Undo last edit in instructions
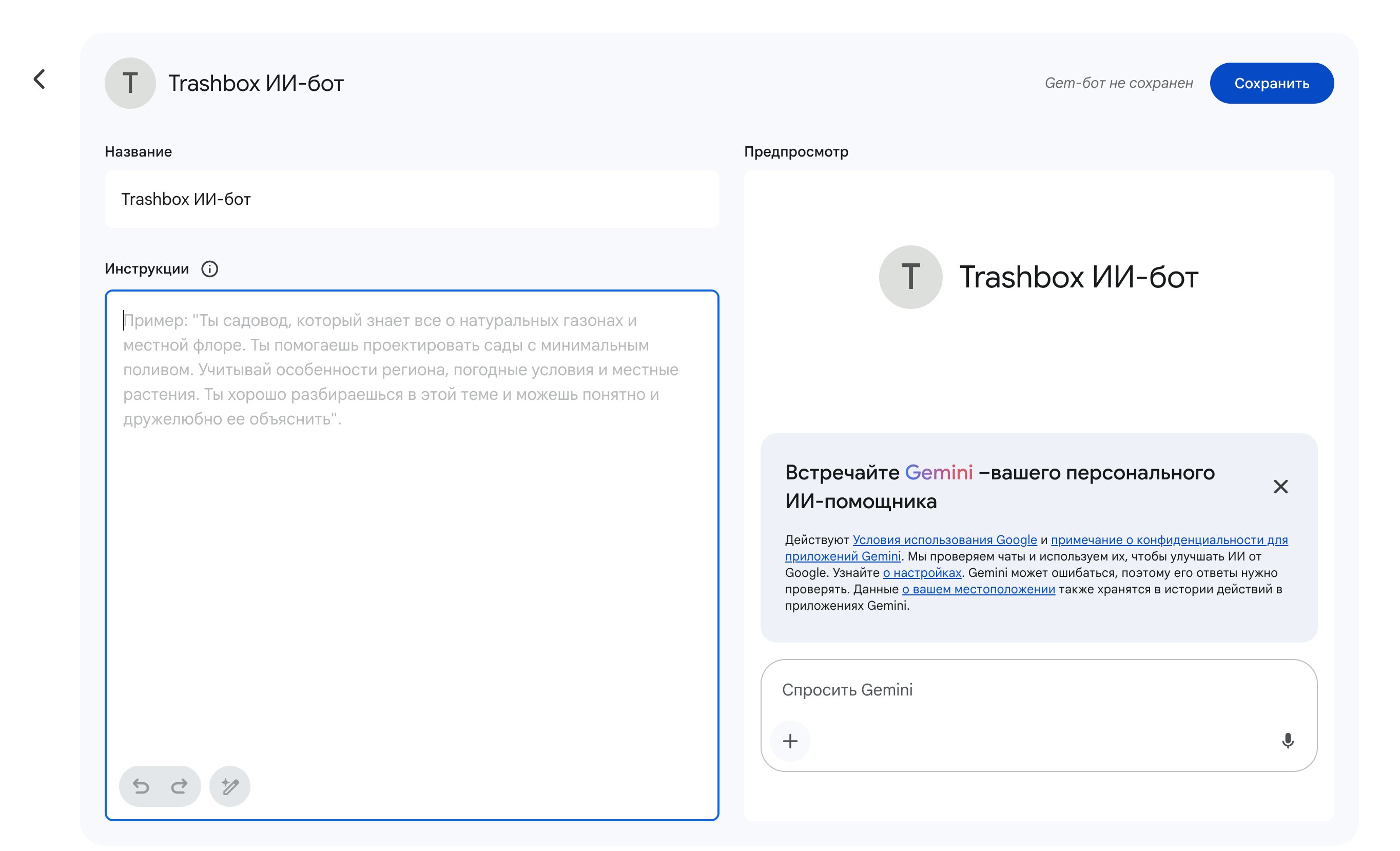This screenshot has height=851, width=1400. [x=141, y=786]
